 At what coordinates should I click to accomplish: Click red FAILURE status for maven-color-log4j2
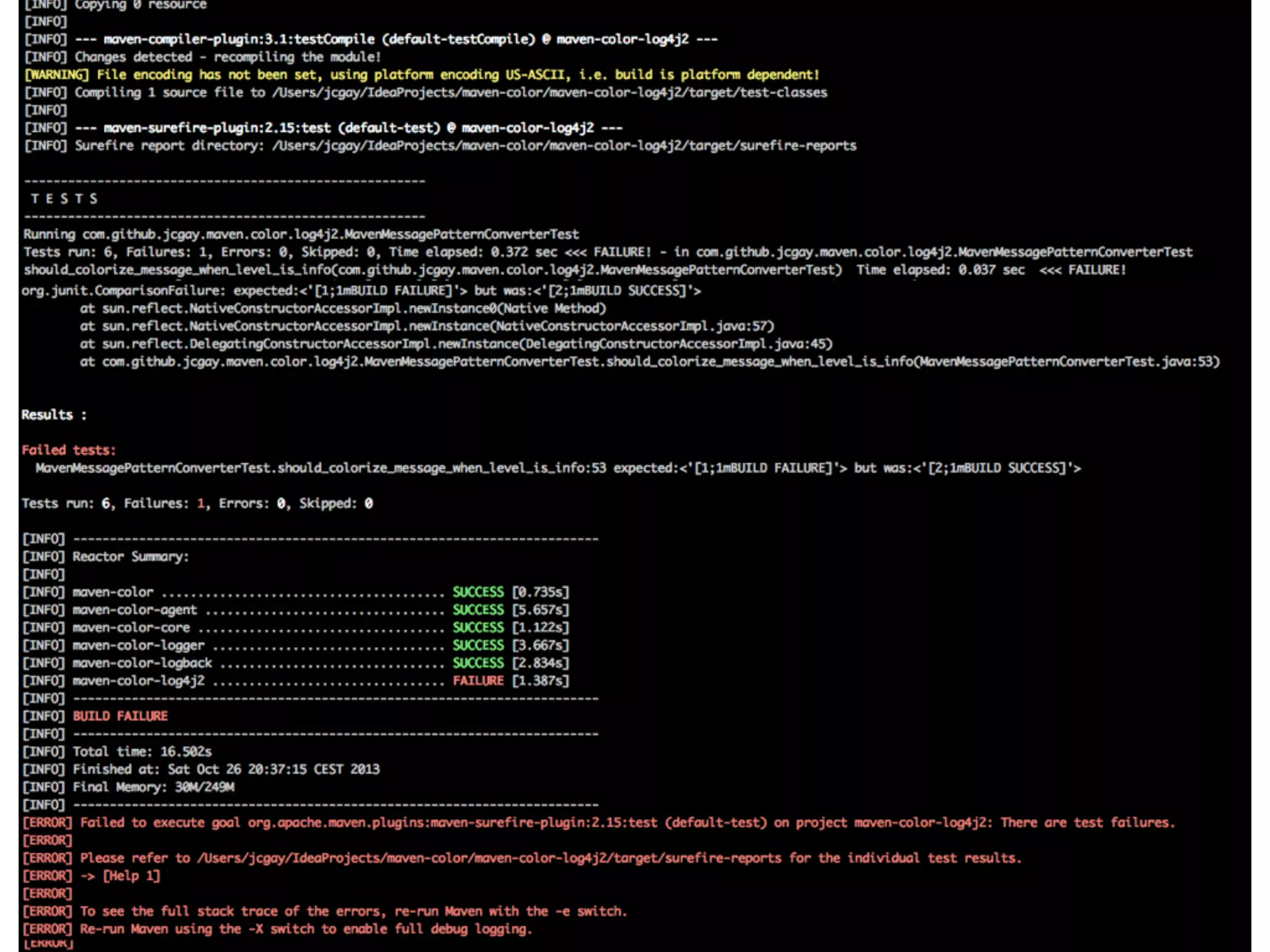click(x=478, y=681)
